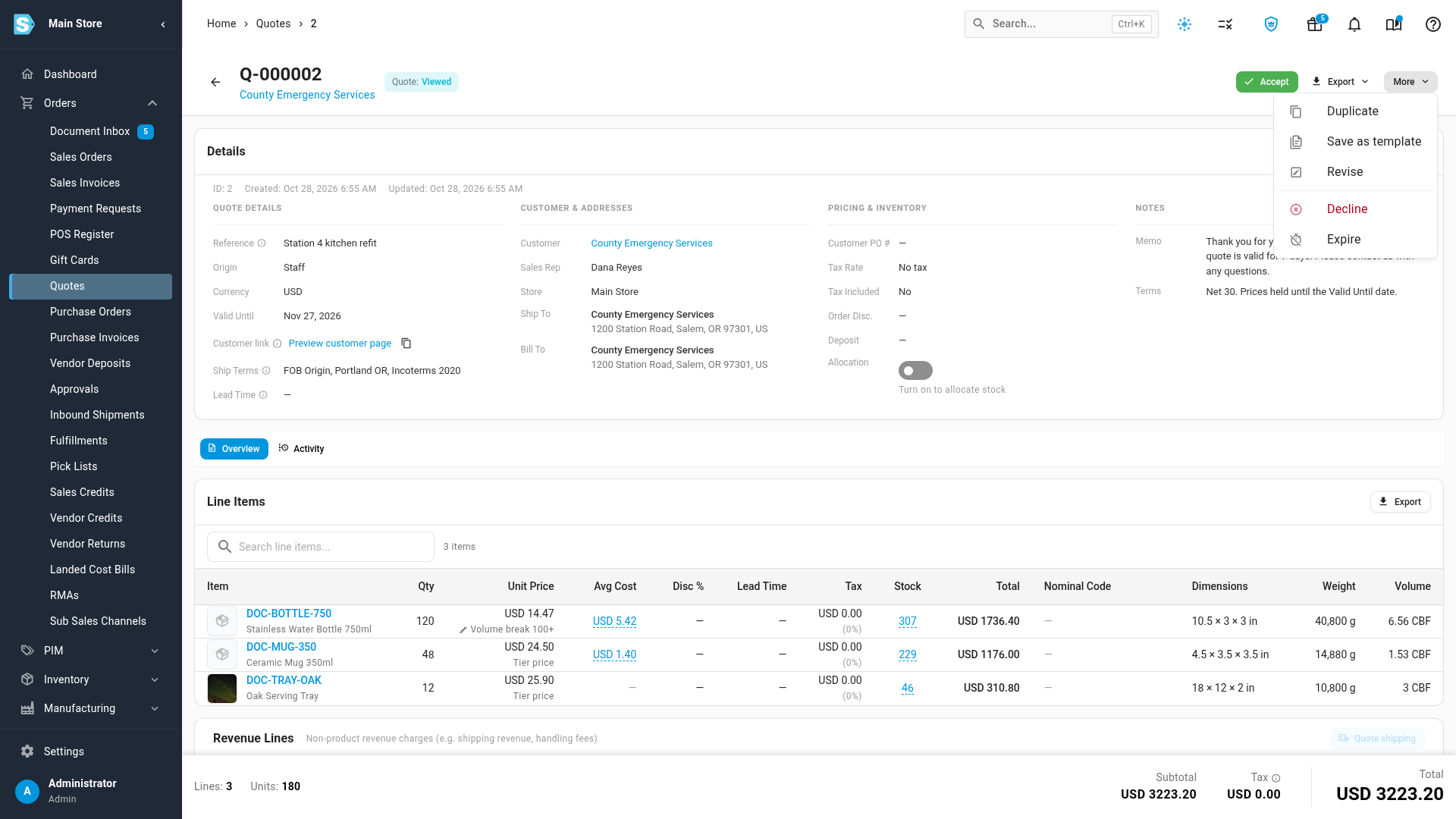Image resolution: width=1456 pixels, height=819 pixels.
Task: Choose Revise from the menu
Action: (1356, 172)
